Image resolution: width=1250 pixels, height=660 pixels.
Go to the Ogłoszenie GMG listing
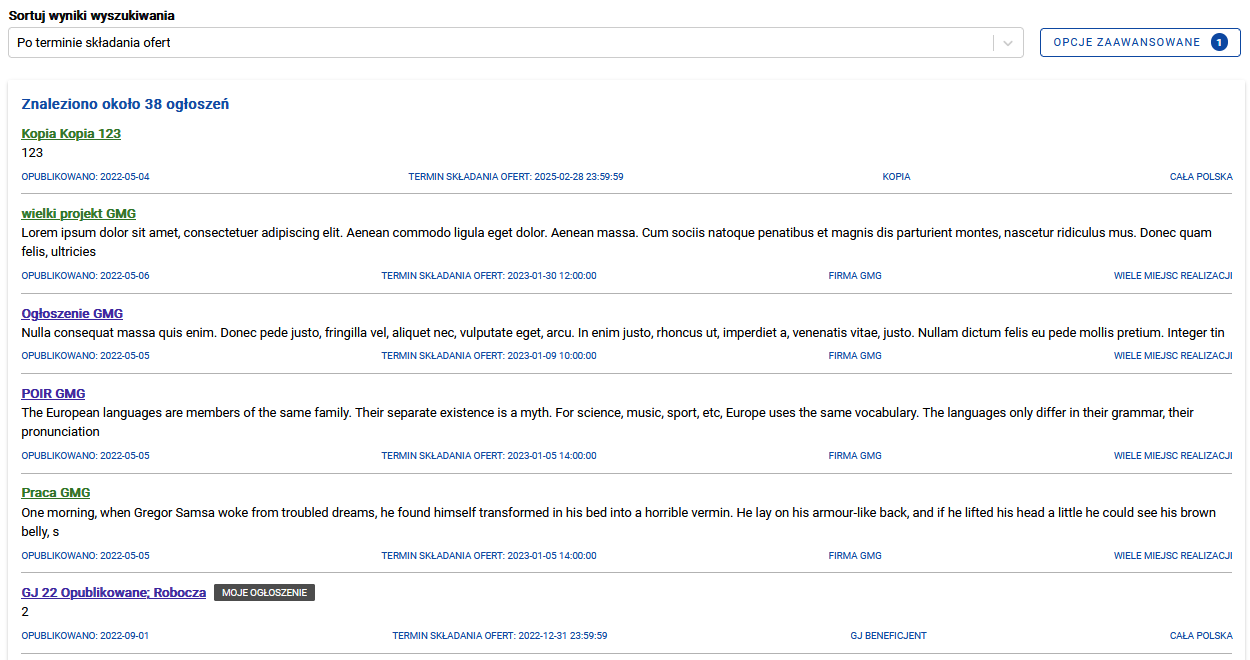click(72, 314)
